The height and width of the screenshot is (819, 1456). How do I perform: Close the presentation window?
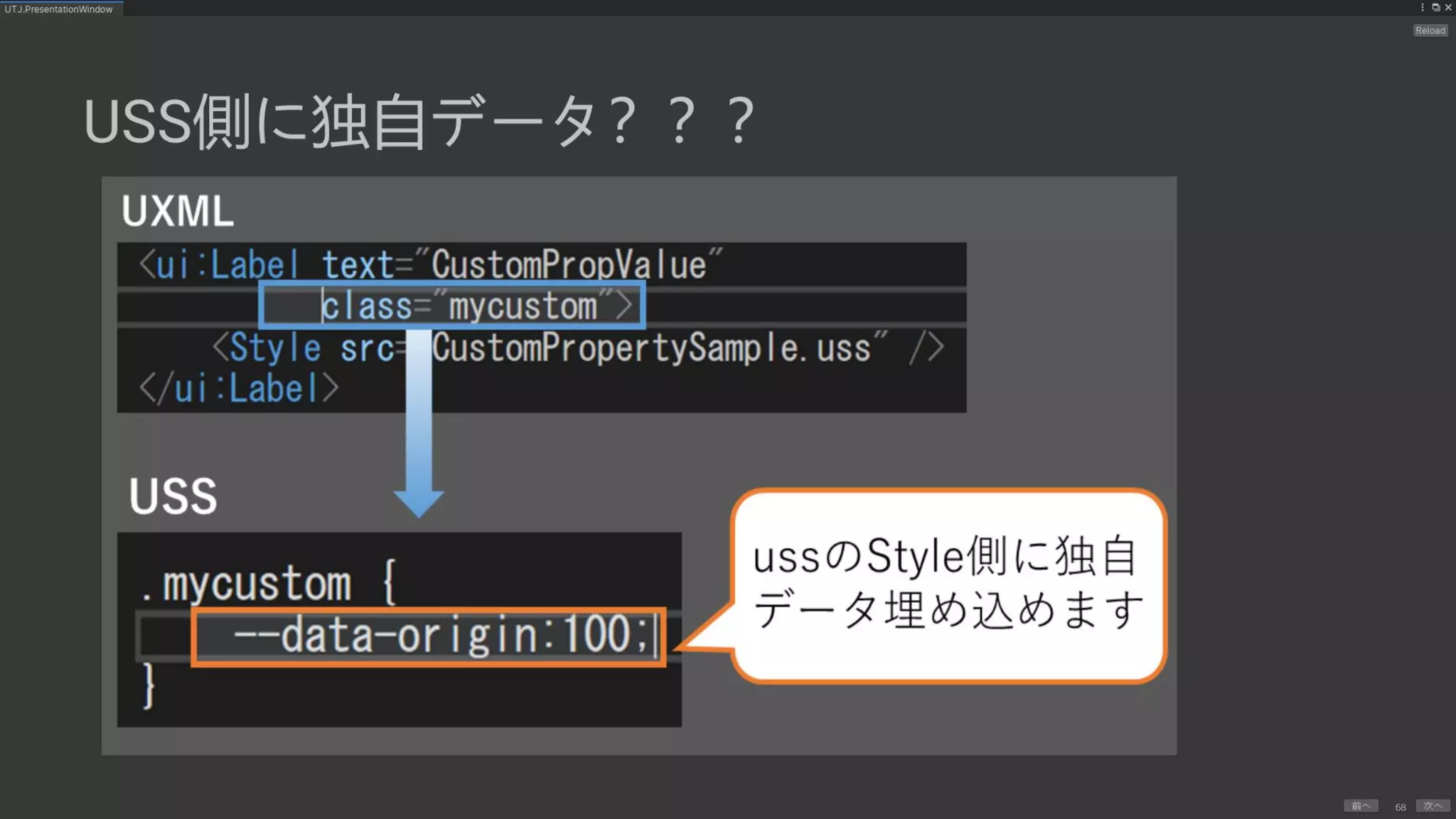pyautogui.click(x=1448, y=7)
